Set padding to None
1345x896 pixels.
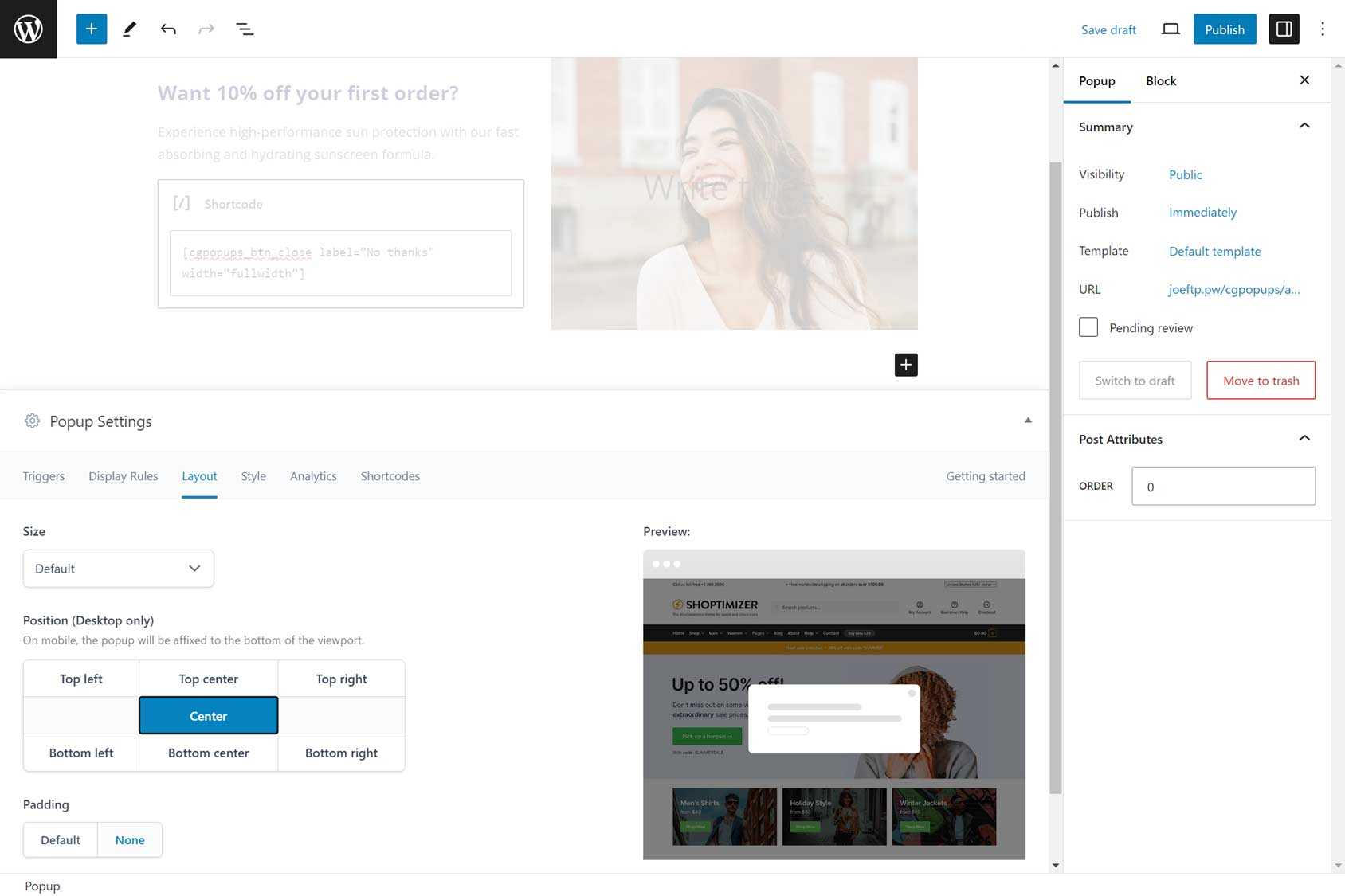pos(130,839)
